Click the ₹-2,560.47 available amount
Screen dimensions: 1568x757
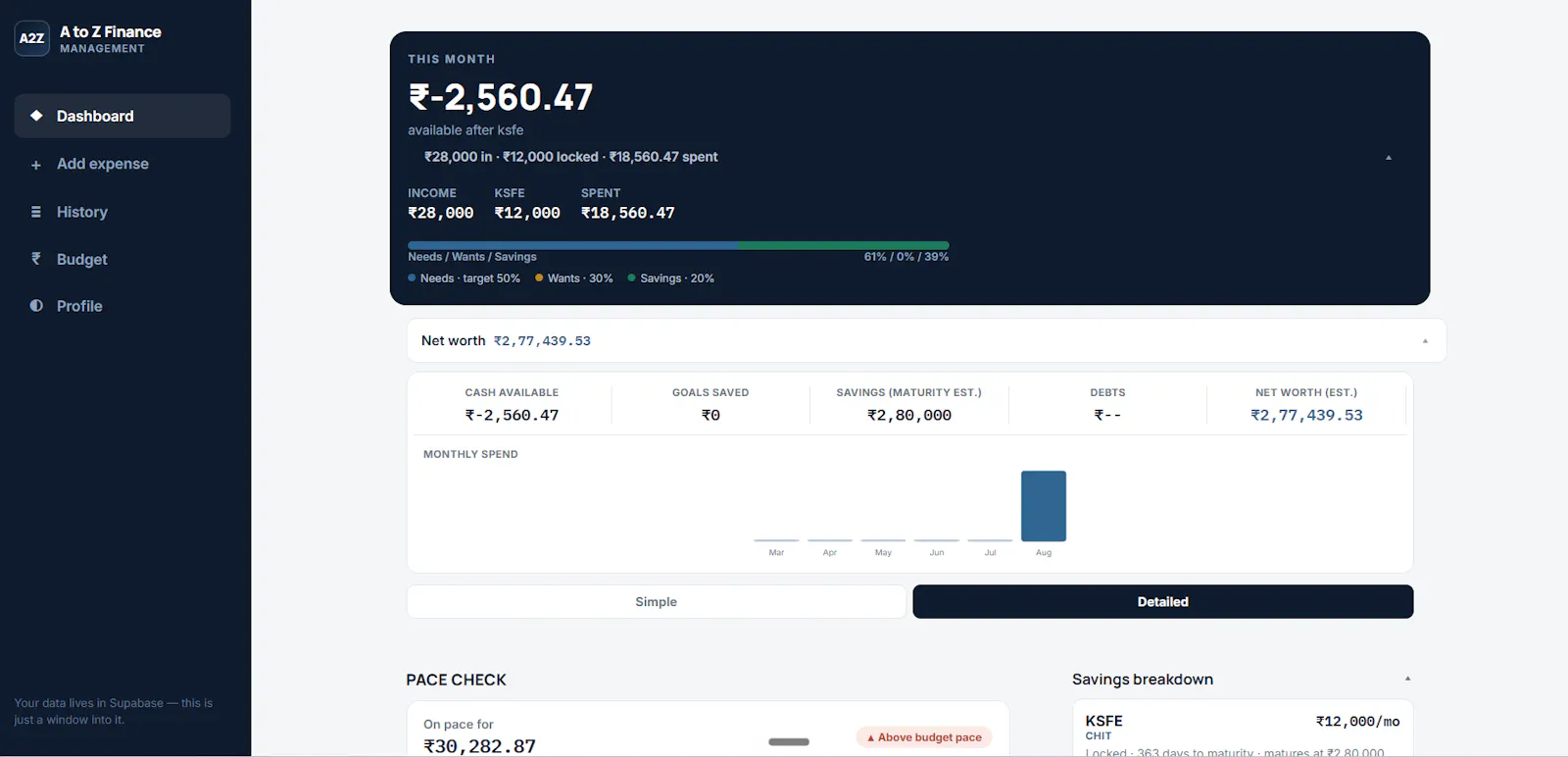click(x=500, y=97)
